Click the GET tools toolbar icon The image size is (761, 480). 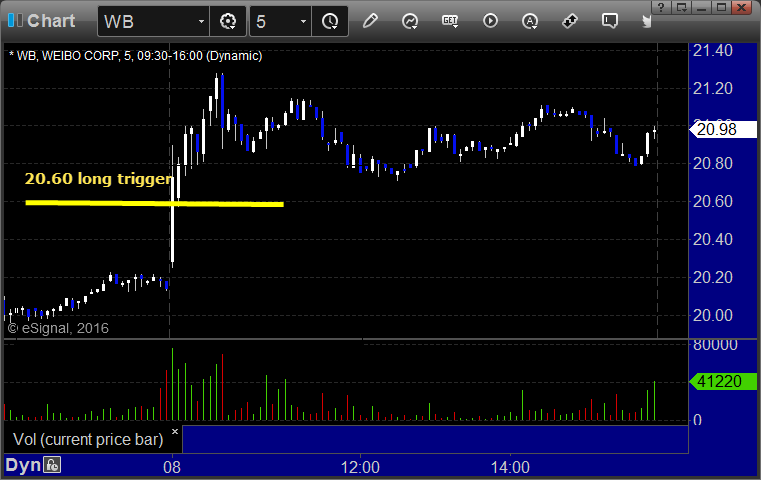click(x=450, y=21)
